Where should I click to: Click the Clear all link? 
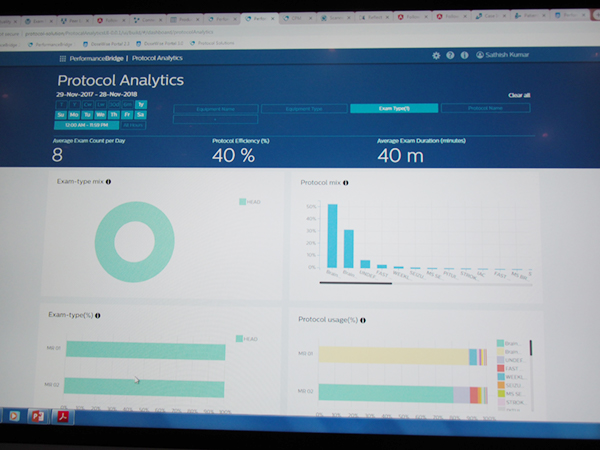coord(519,95)
